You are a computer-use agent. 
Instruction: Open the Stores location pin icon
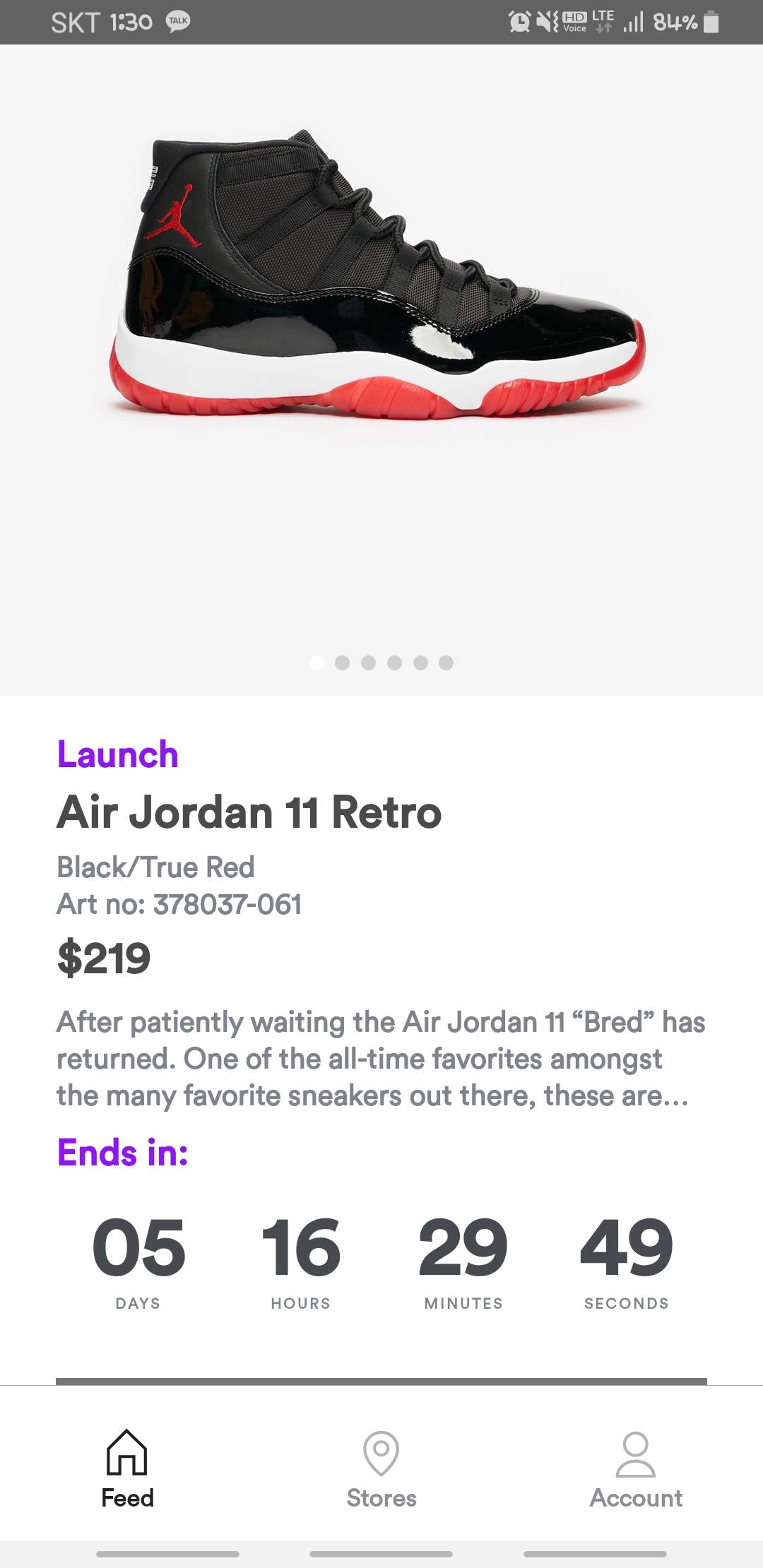(x=381, y=1452)
